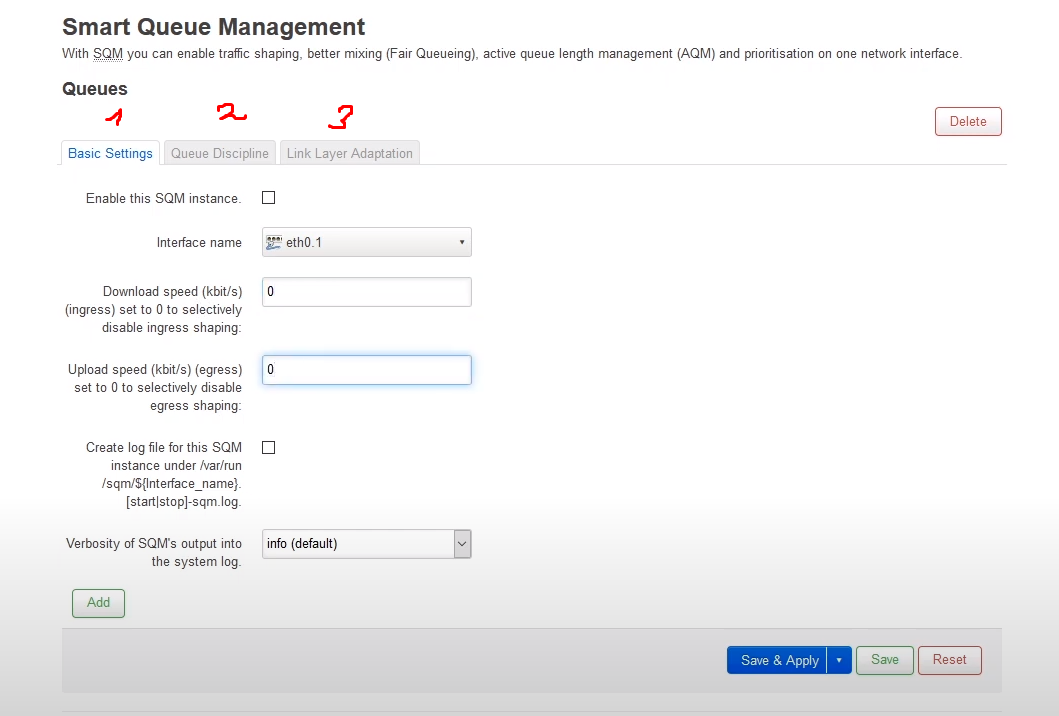Click the green Save button
The image size is (1059, 716).
pos(884,660)
